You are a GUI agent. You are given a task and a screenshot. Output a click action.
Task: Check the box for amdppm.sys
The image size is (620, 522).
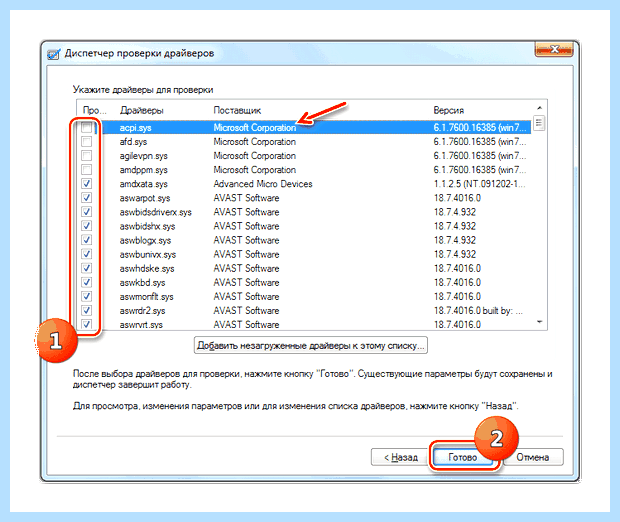tap(86, 170)
